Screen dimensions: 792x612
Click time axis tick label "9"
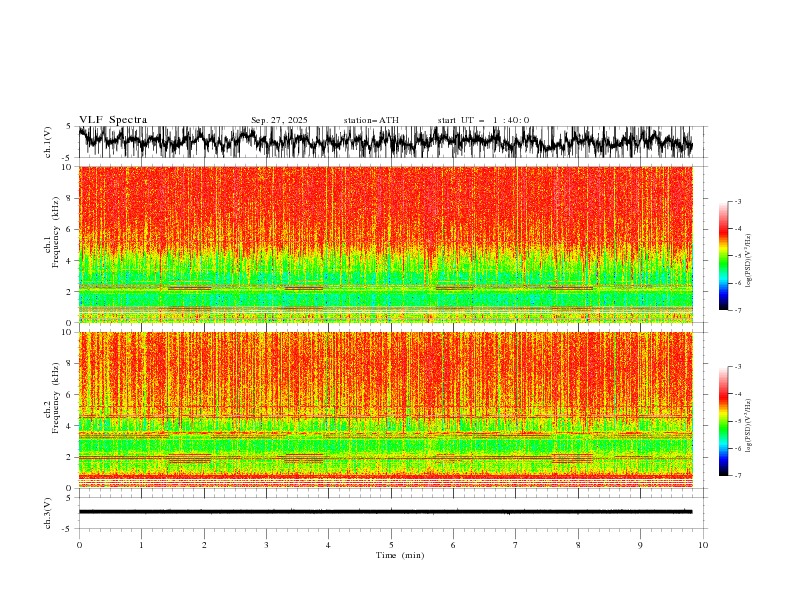tap(640, 545)
